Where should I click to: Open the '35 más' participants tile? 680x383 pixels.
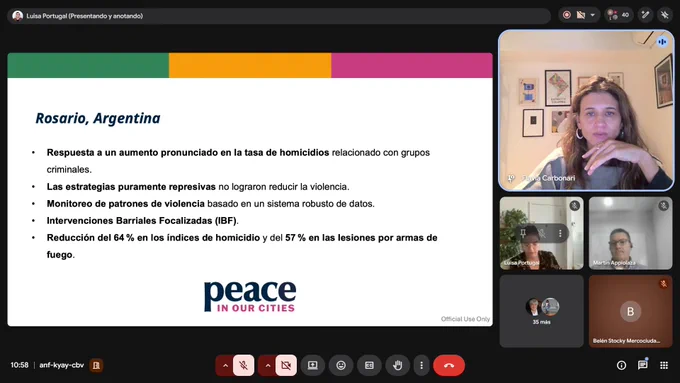tap(542, 311)
